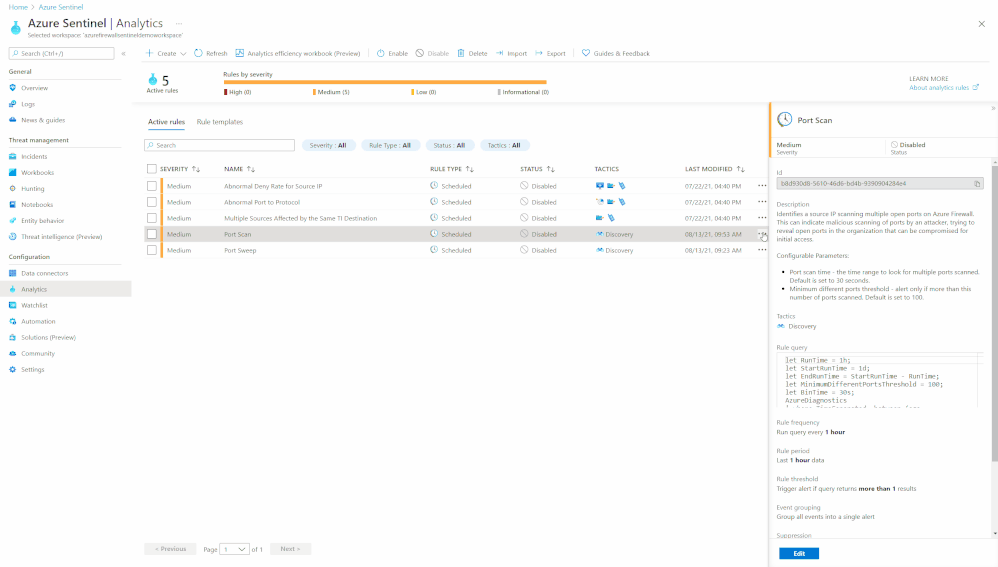Open Entity behavior page
This screenshot has height=567, width=998.
[42, 221]
